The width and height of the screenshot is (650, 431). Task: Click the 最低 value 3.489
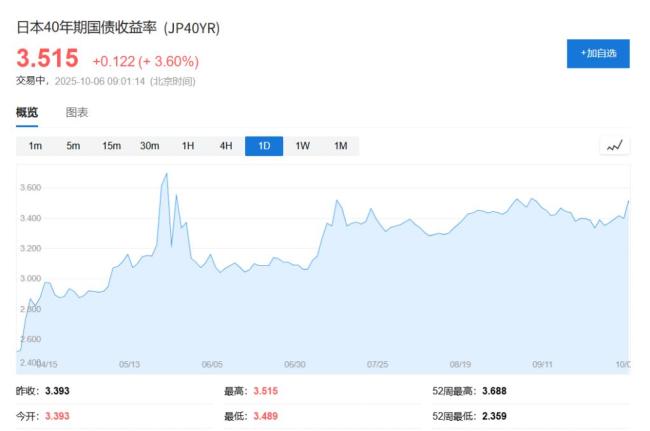[x=266, y=416]
